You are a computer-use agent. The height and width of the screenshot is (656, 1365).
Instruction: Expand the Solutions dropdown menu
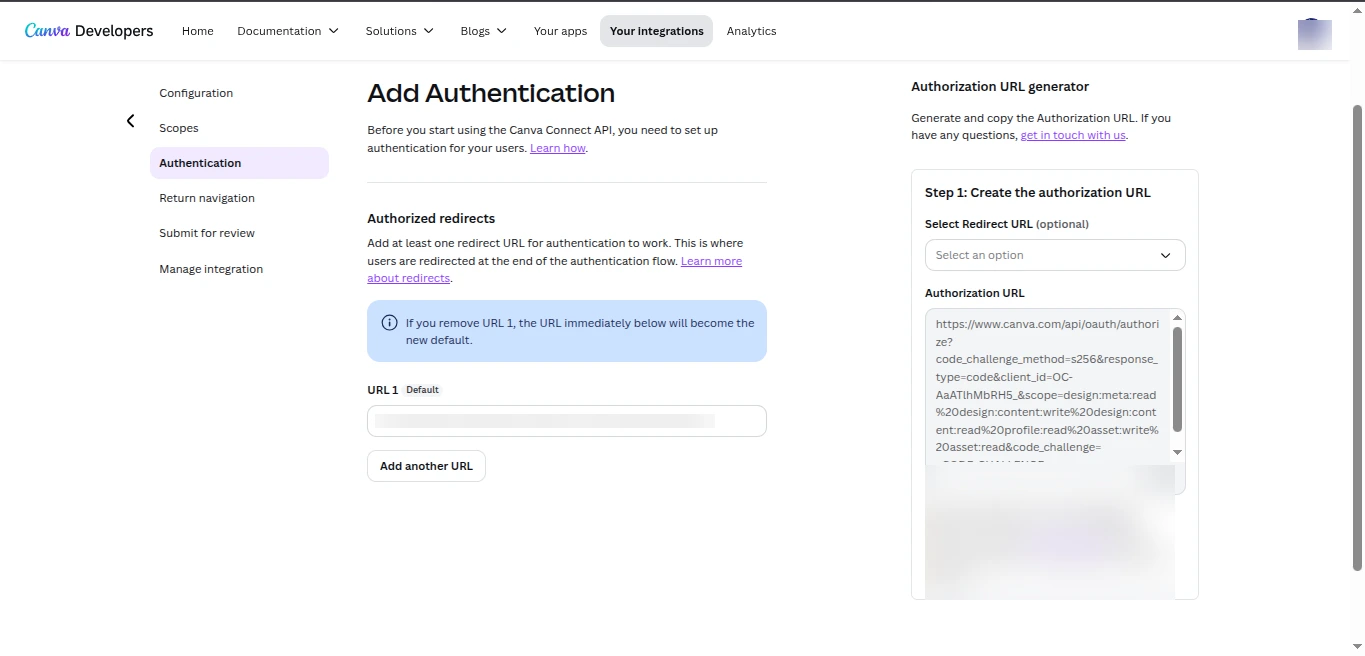point(400,31)
